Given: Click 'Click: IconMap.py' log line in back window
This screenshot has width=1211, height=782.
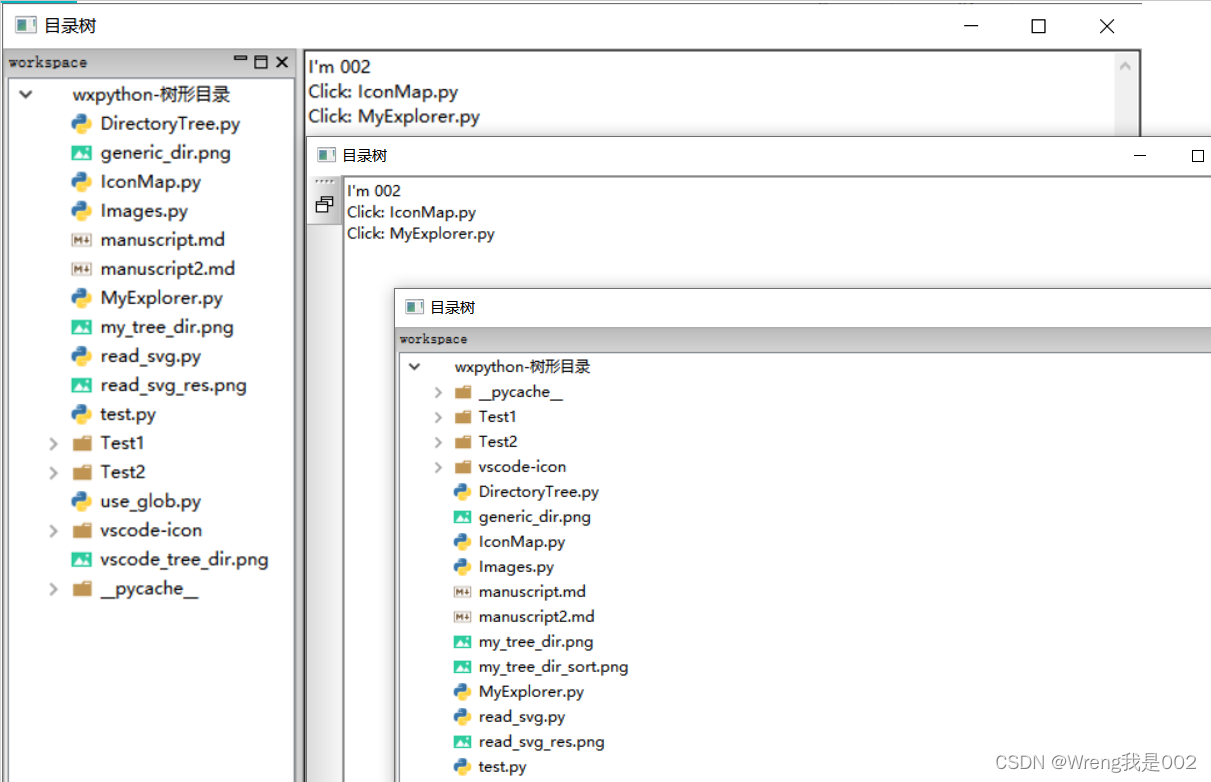Looking at the screenshot, I should [x=383, y=92].
